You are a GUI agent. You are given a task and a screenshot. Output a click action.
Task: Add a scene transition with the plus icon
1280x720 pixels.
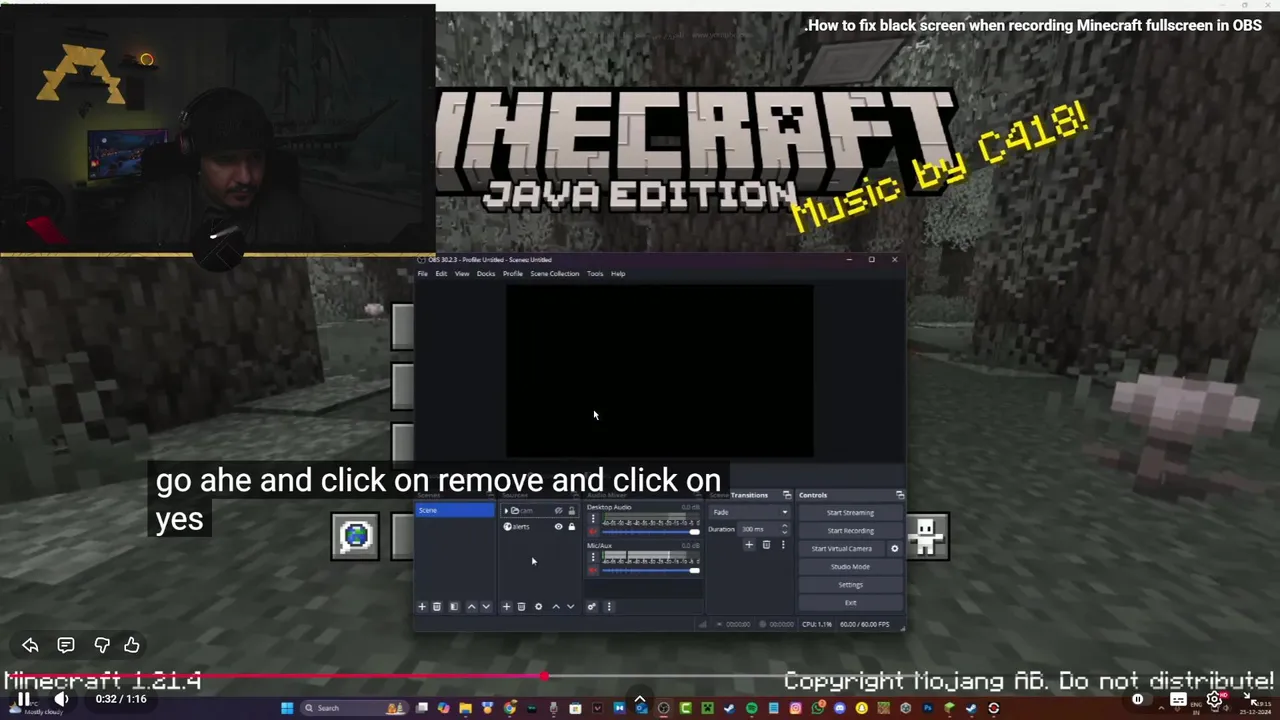click(x=749, y=545)
